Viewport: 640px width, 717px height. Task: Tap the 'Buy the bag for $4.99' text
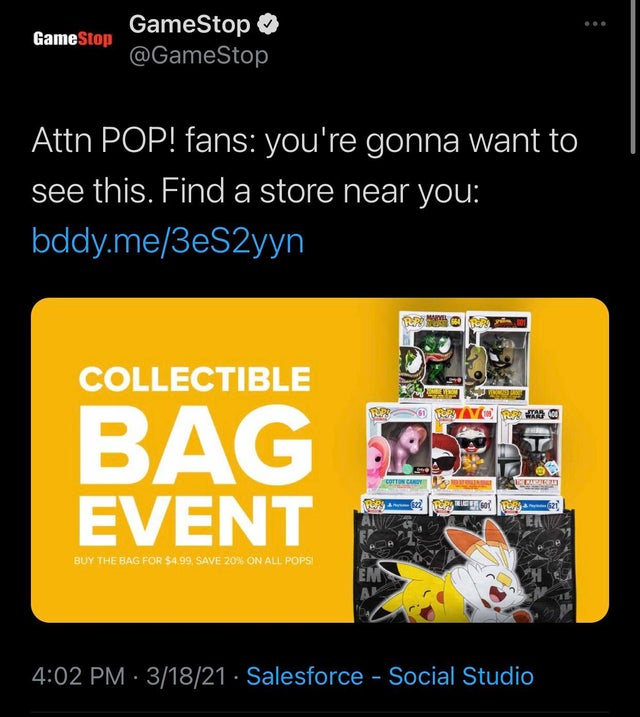(194, 561)
